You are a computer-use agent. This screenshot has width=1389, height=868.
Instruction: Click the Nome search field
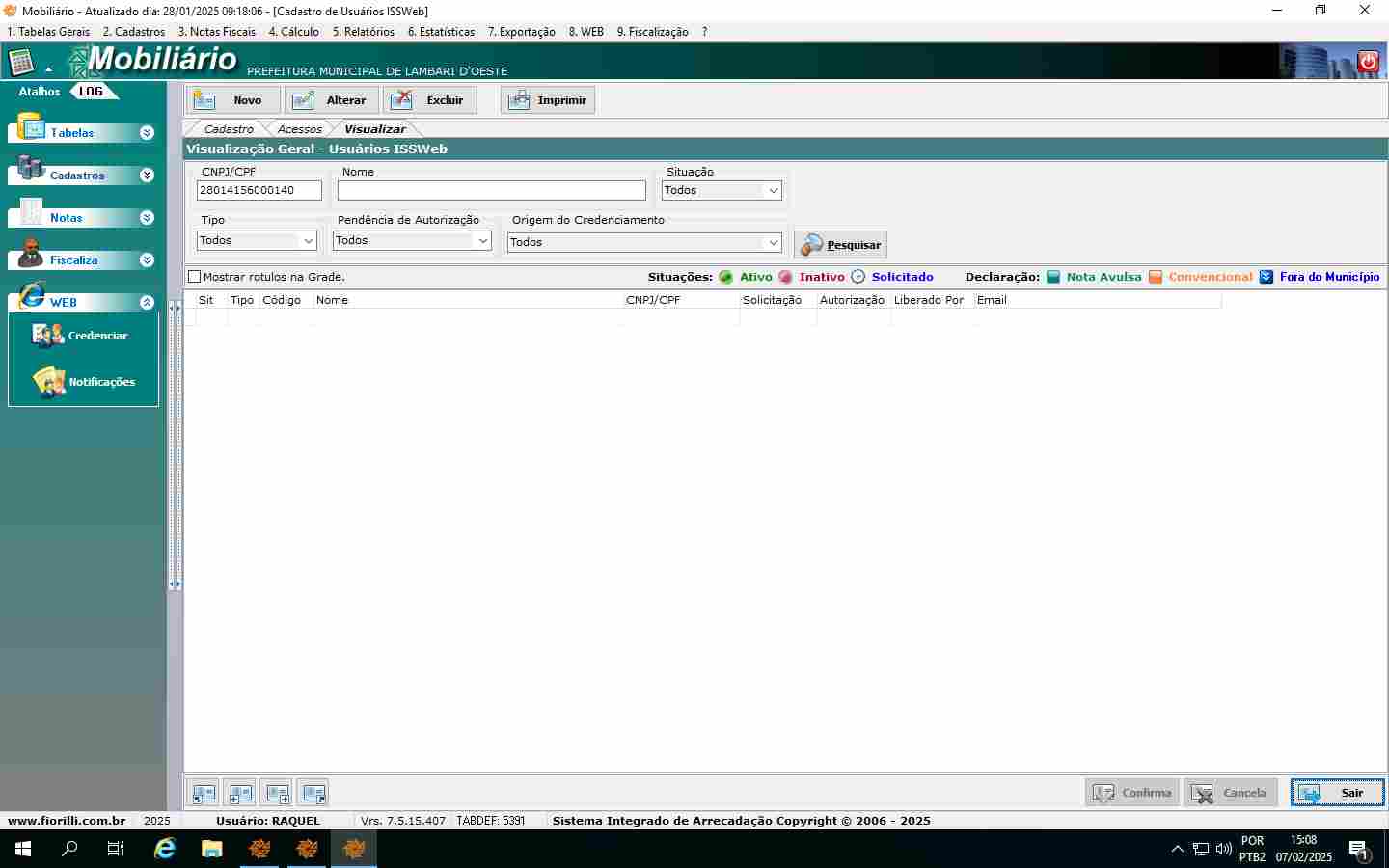pyautogui.click(x=491, y=191)
